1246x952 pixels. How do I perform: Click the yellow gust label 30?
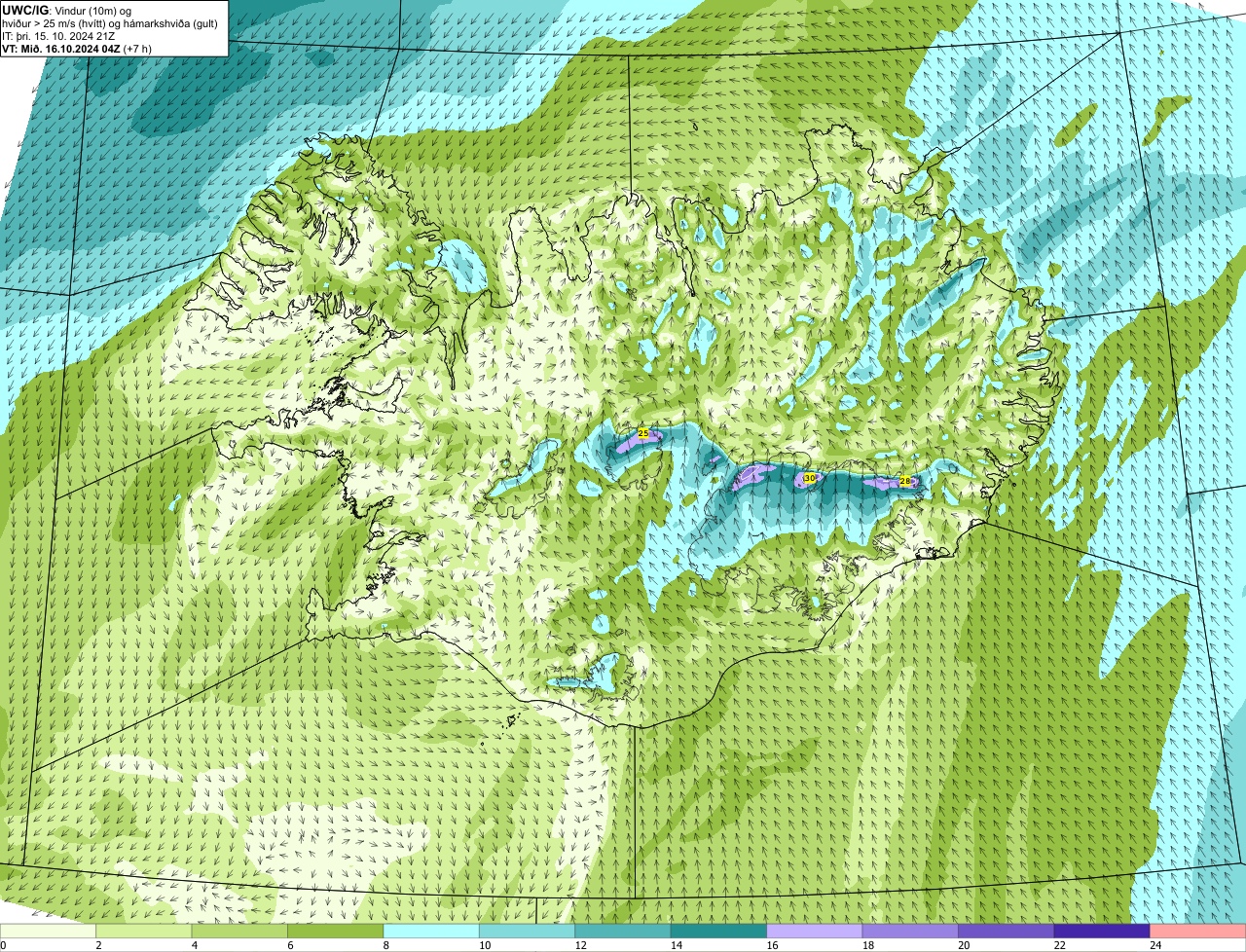tap(810, 478)
